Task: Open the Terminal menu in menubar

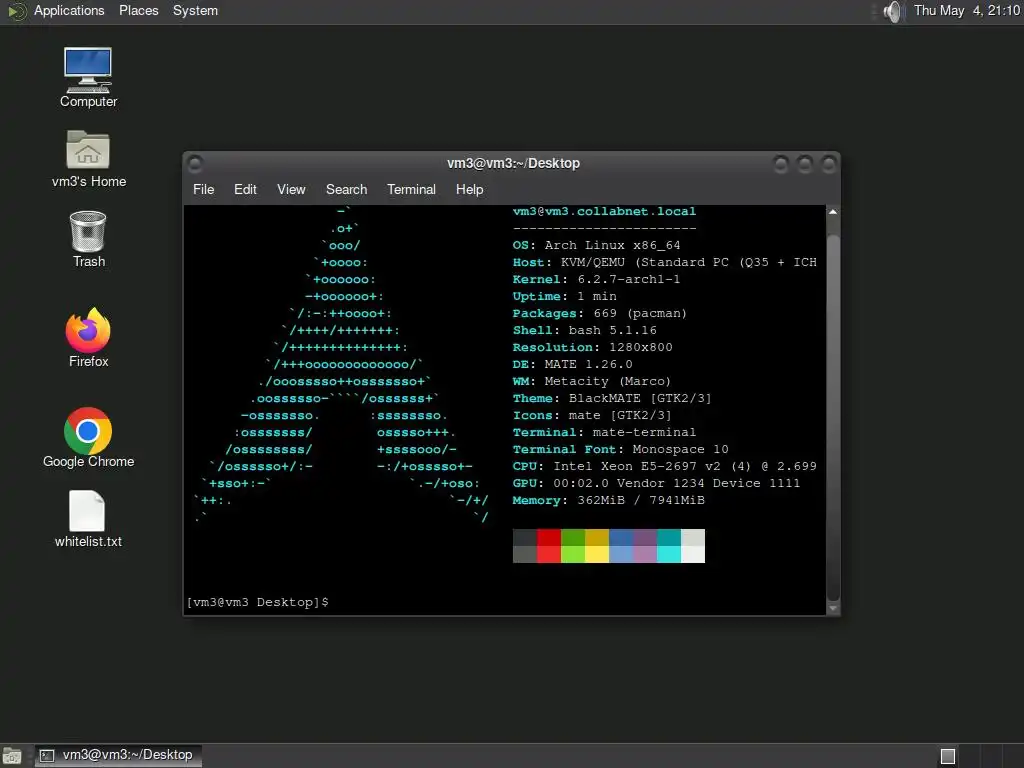Action: point(411,189)
